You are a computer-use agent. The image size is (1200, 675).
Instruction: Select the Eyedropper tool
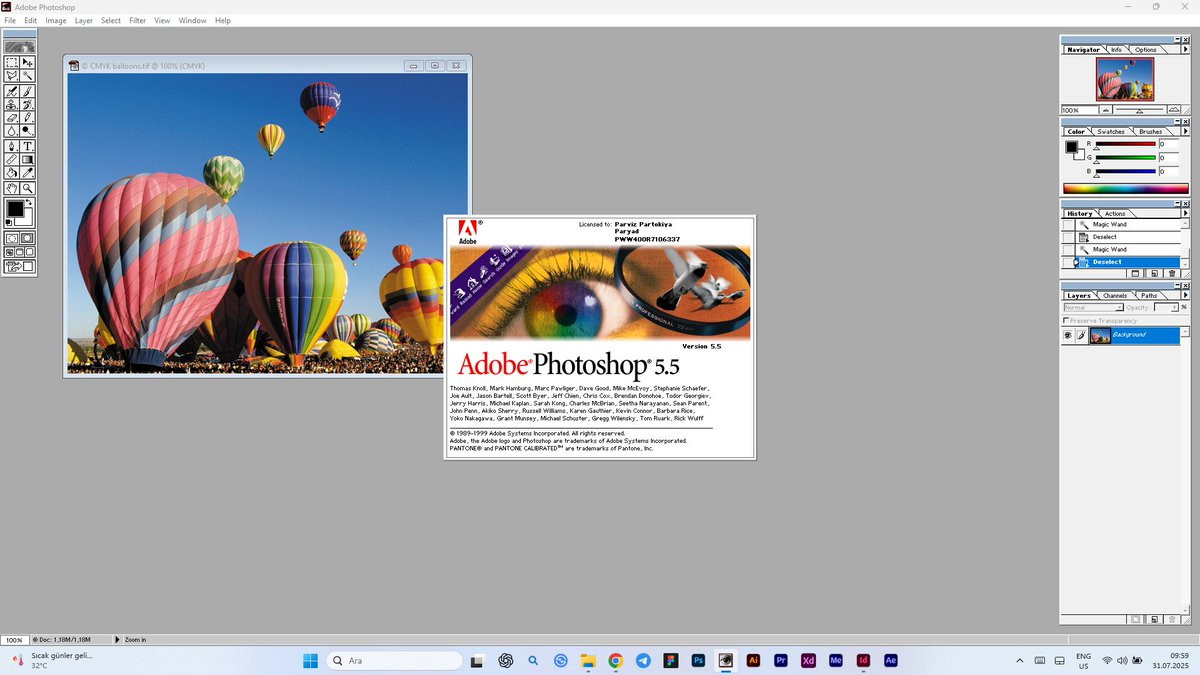27,171
